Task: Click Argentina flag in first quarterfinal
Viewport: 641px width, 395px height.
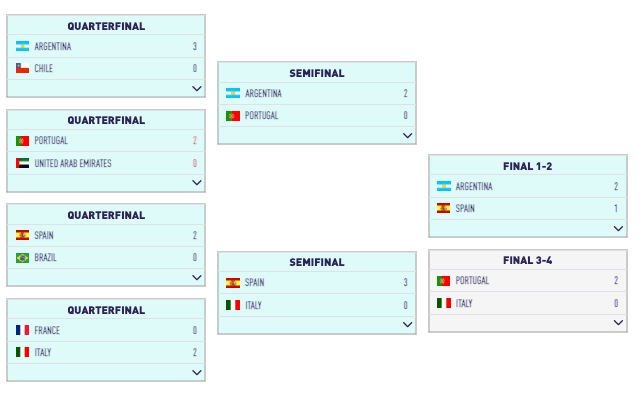Action: coord(22,46)
